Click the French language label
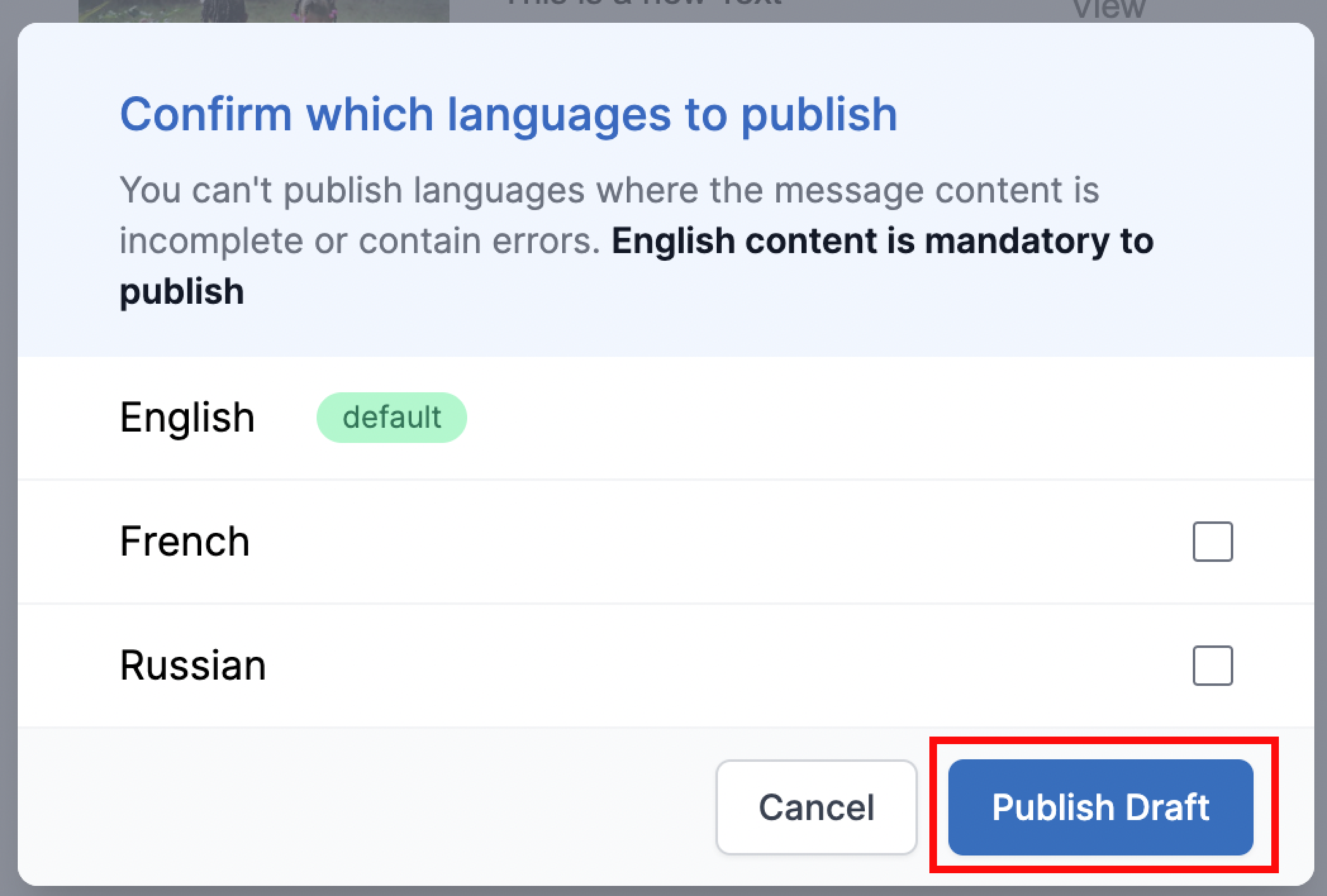 185,542
